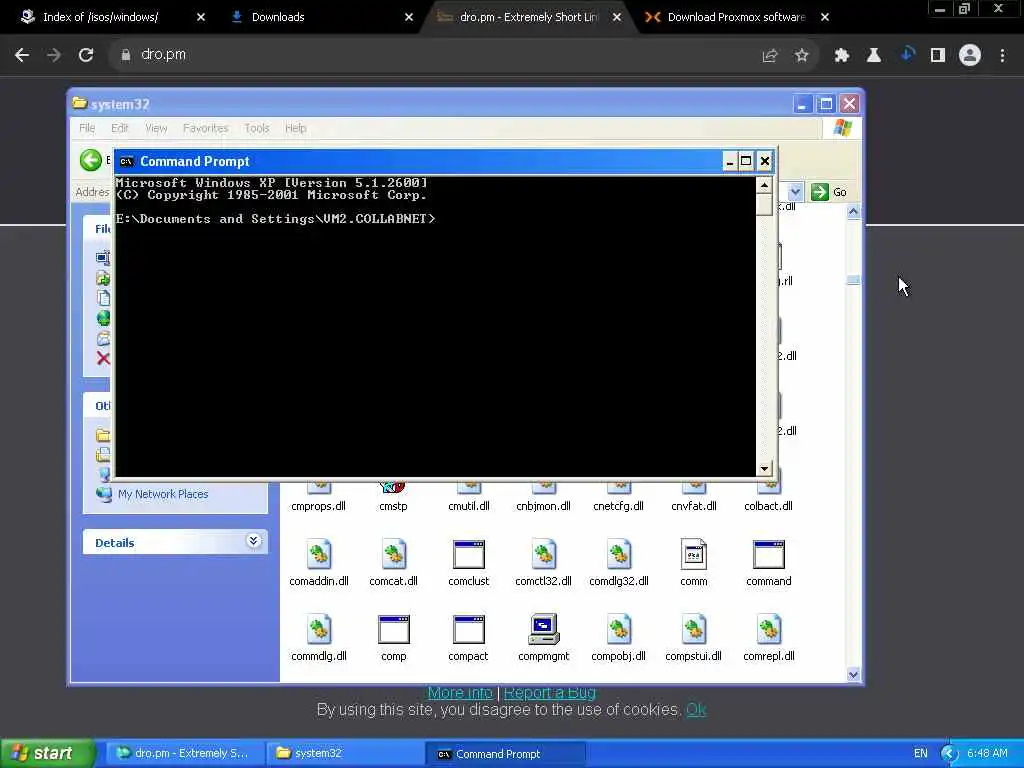Viewport: 1024px width, 768px height.
Task: Open the comaddin.dll file icon
Action: point(319,555)
